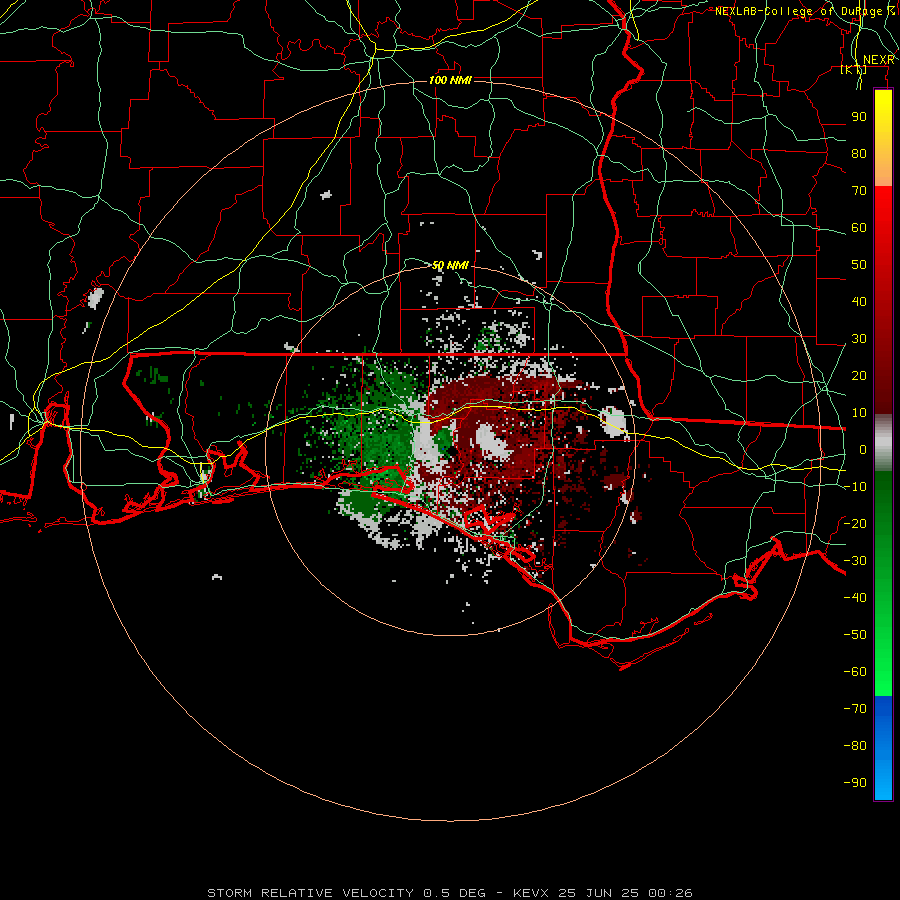Click the "-80" value on velocity scale
This screenshot has height=900, width=900.
855,746
